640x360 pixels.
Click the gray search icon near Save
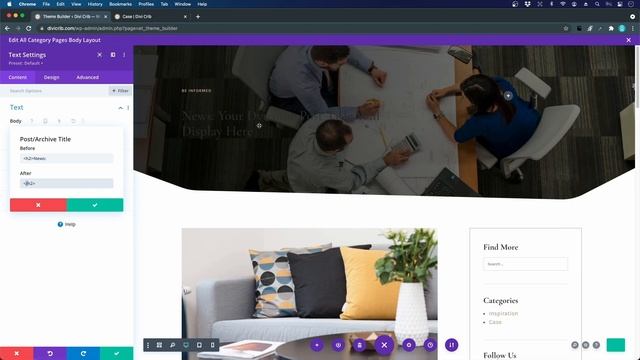575,345
